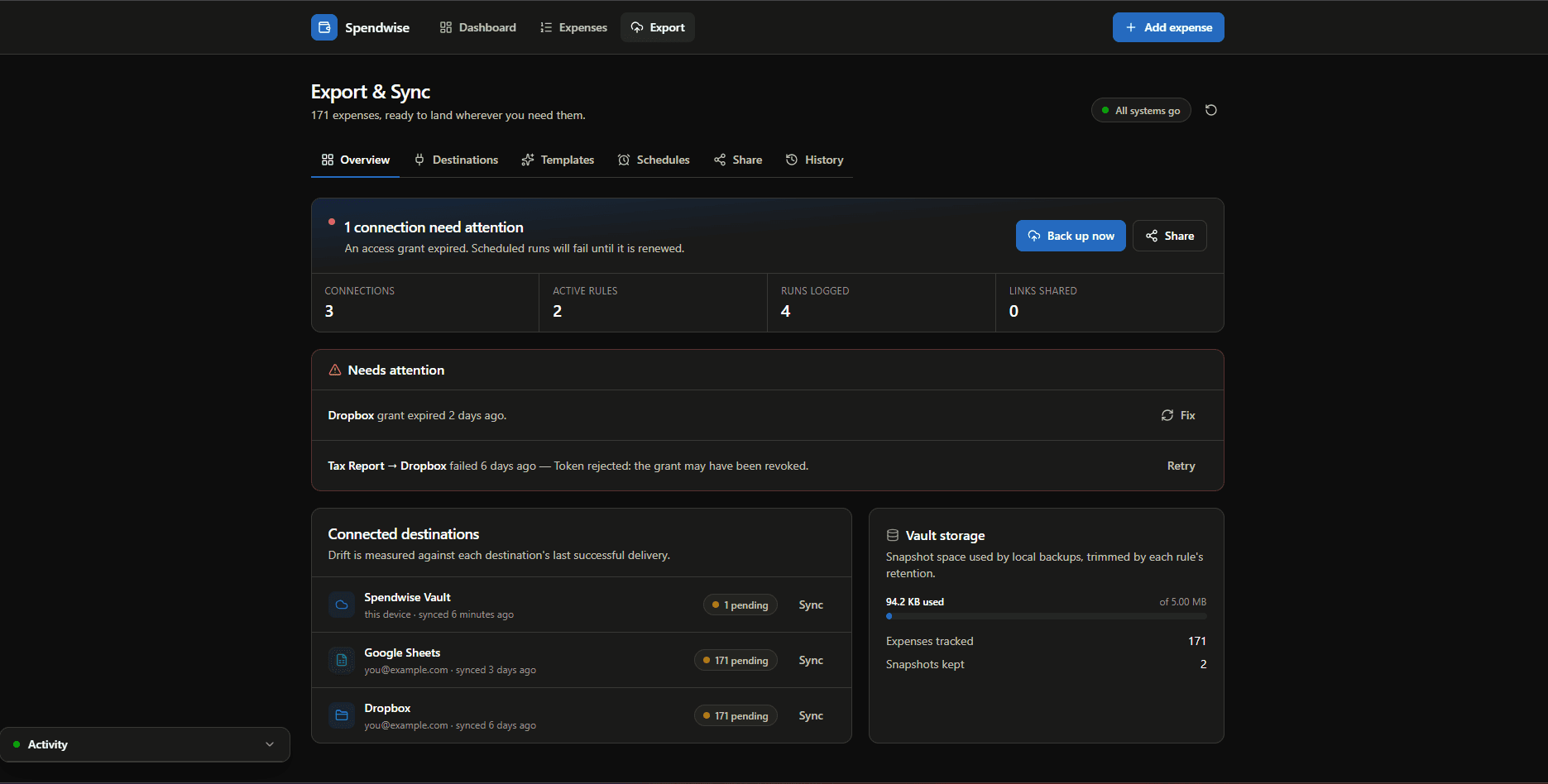This screenshot has height=784, width=1548.
Task: Click the Vault storage database icon
Action: (x=893, y=535)
